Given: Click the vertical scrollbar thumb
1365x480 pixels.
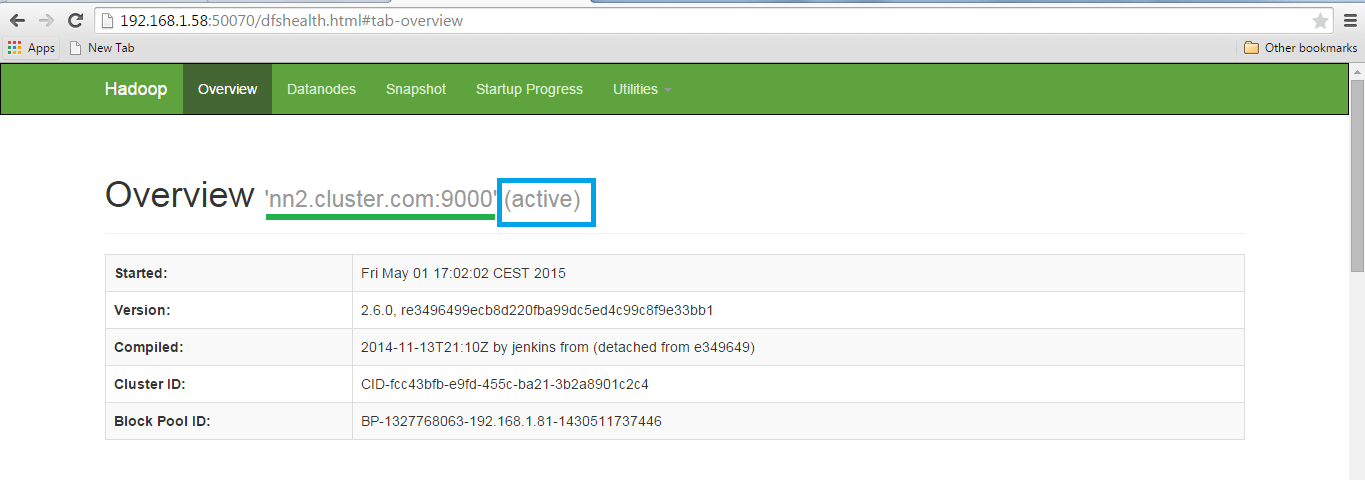Looking at the screenshot, I should tap(1357, 175).
